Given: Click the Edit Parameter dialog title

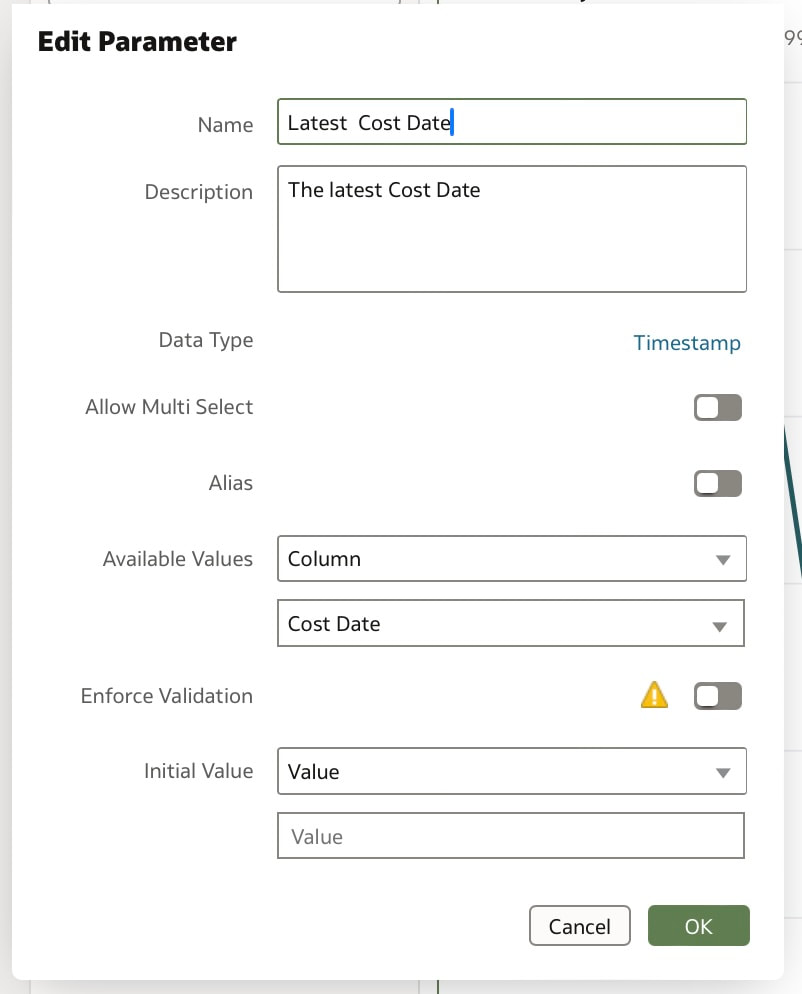Looking at the screenshot, I should (x=137, y=42).
